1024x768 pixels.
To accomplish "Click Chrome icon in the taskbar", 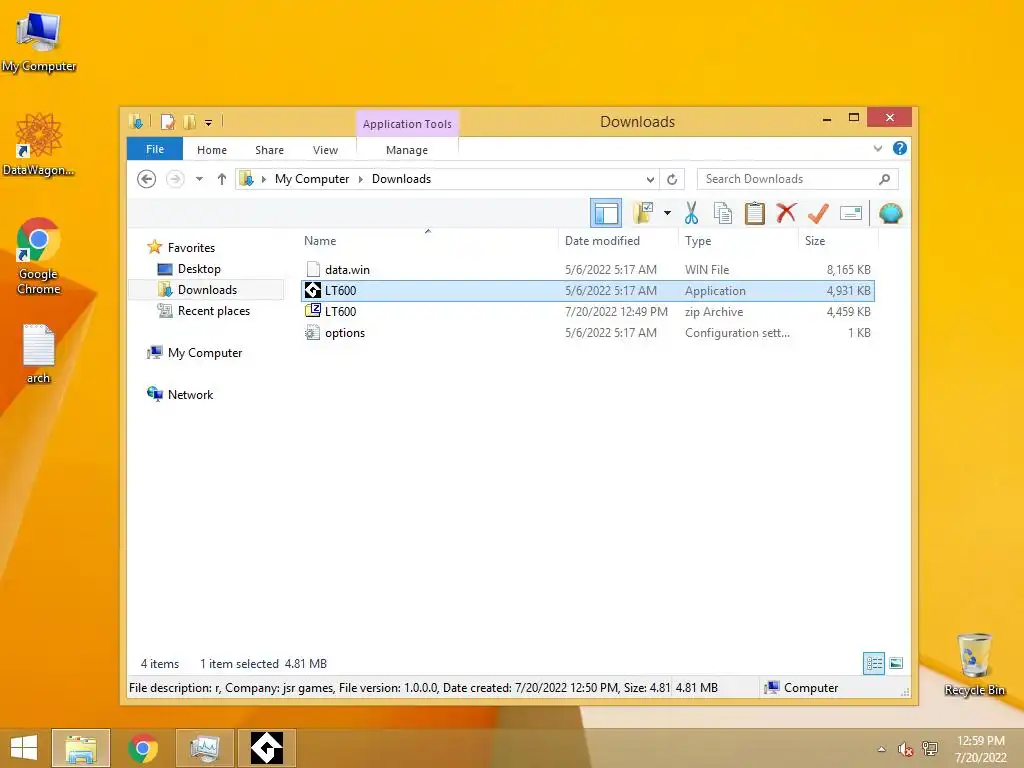I will [143, 748].
